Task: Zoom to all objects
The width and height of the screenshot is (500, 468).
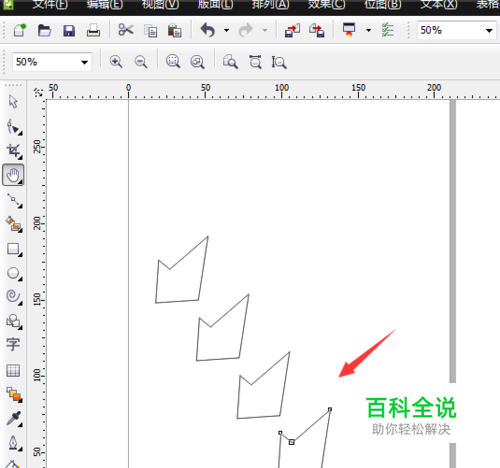Action: click(197, 62)
